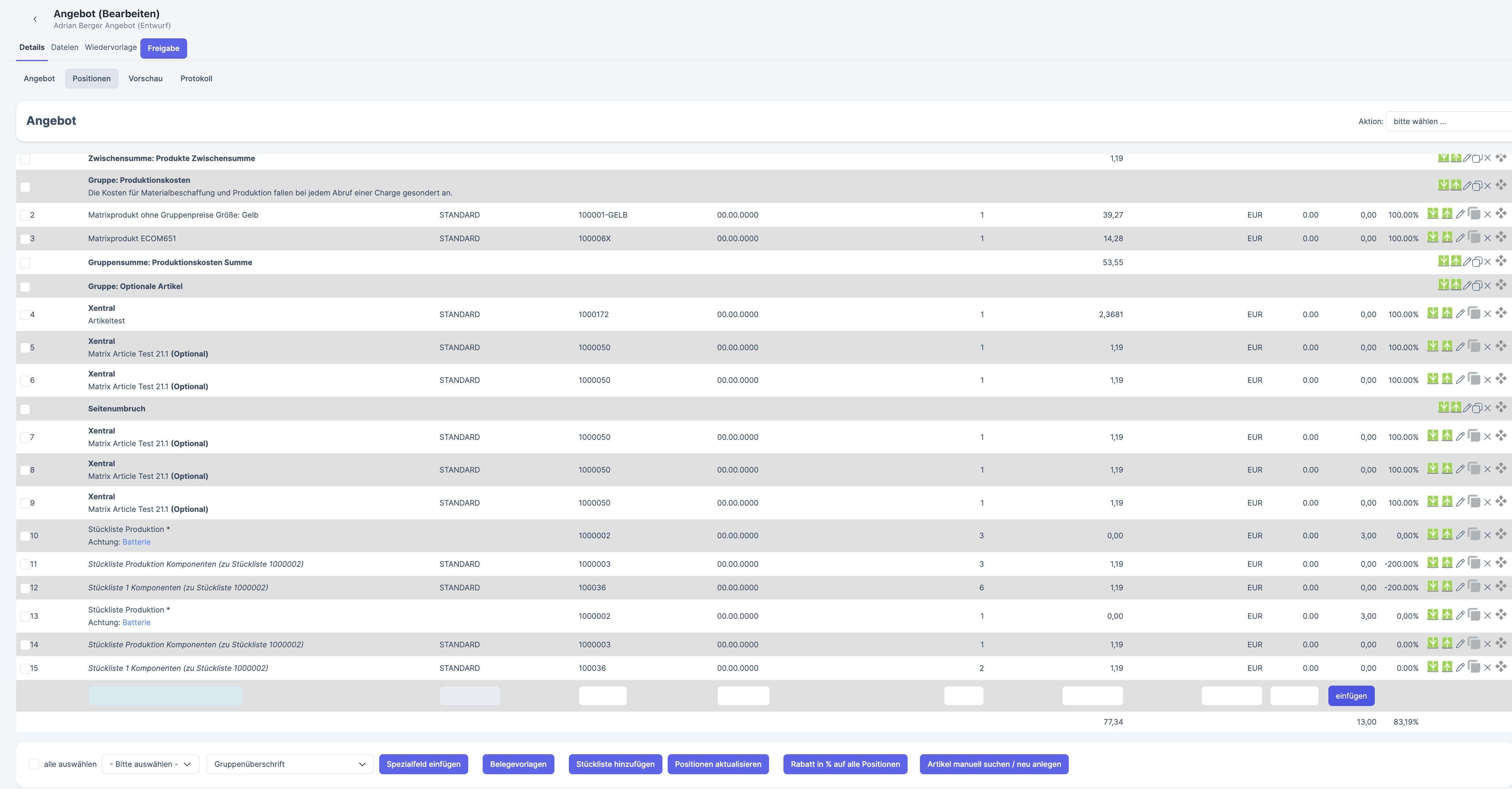
Task: Open the Dateien tab
Action: point(65,47)
